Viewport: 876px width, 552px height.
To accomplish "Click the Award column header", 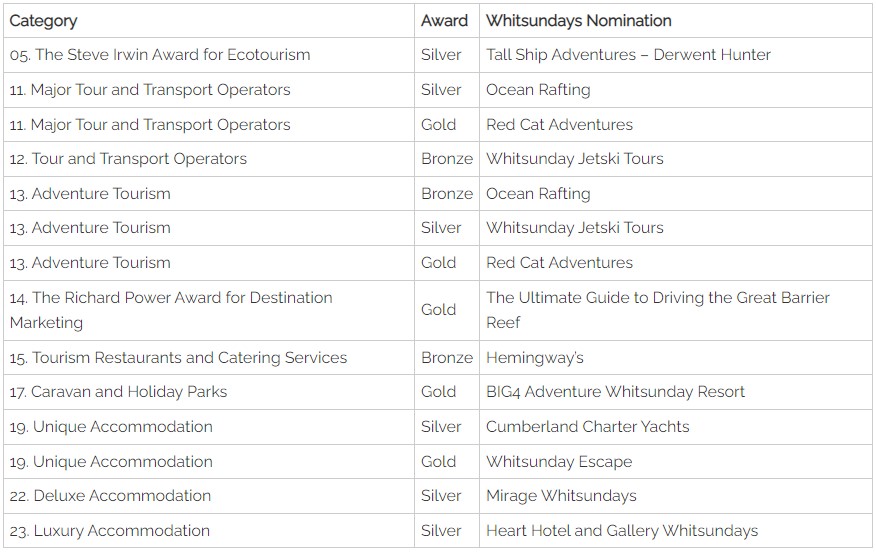I will (x=444, y=21).
